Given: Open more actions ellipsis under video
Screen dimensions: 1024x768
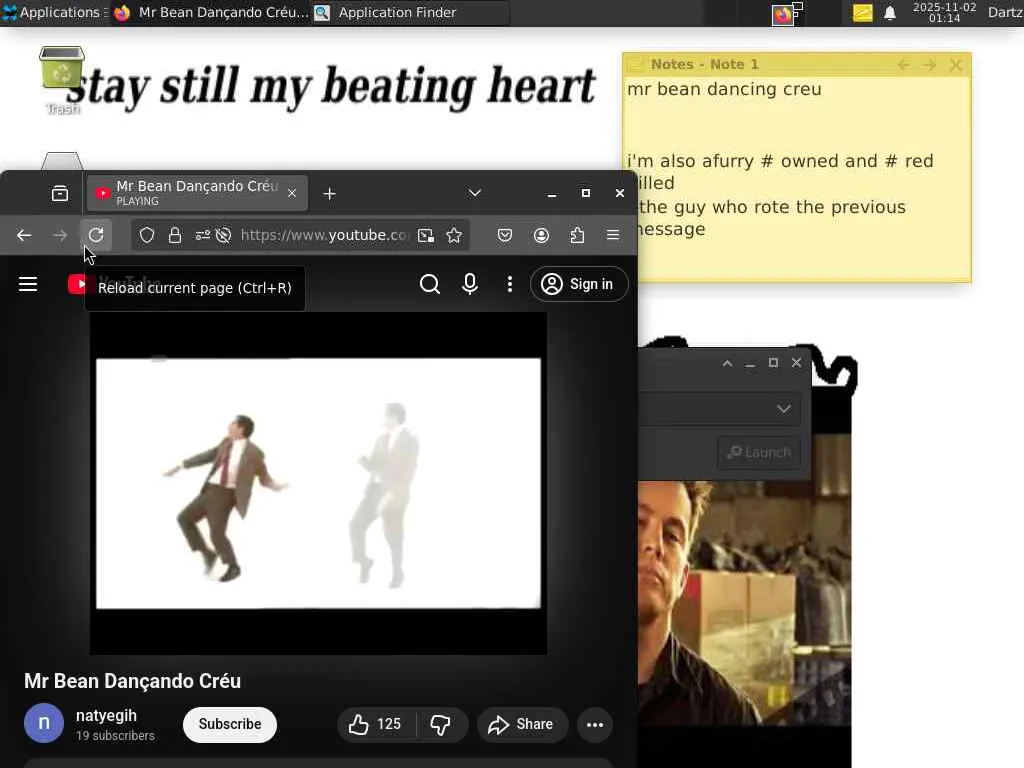Looking at the screenshot, I should click(595, 724).
